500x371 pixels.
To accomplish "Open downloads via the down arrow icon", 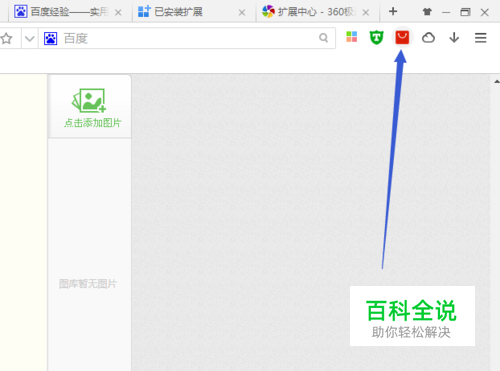I will coord(454,38).
